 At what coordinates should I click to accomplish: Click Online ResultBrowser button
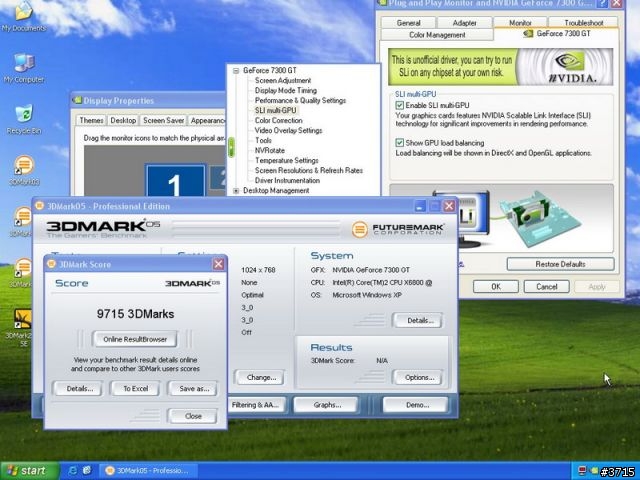(x=135, y=339)
